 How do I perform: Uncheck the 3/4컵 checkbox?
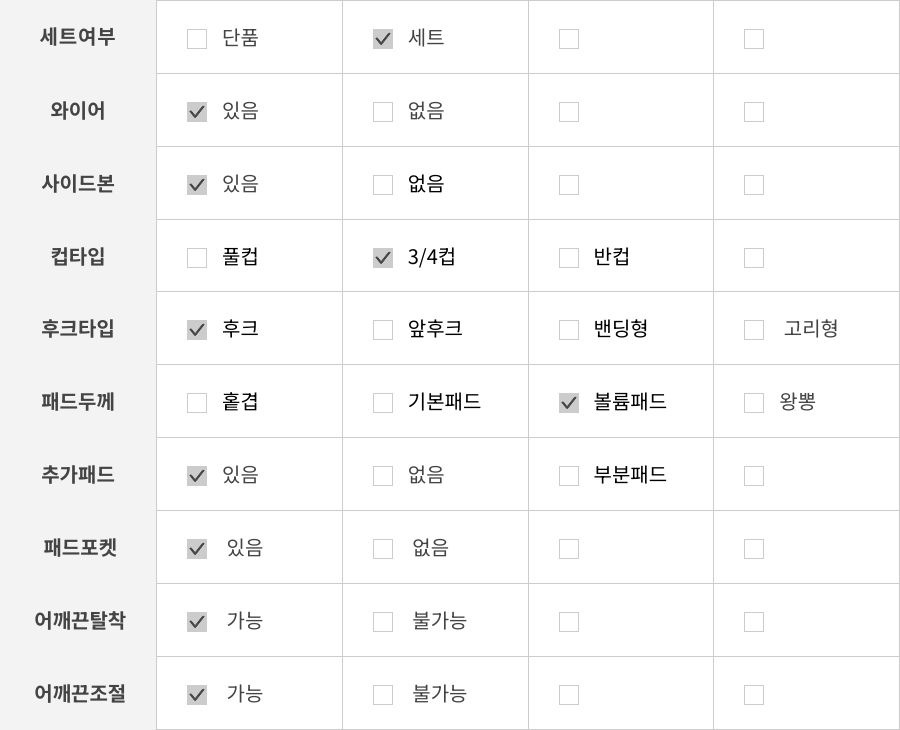coord(383,258)
